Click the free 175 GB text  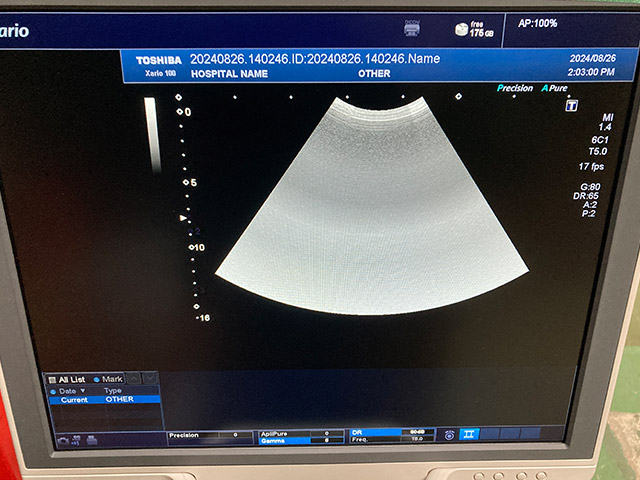pyautogui.click(x=481, y=29)
